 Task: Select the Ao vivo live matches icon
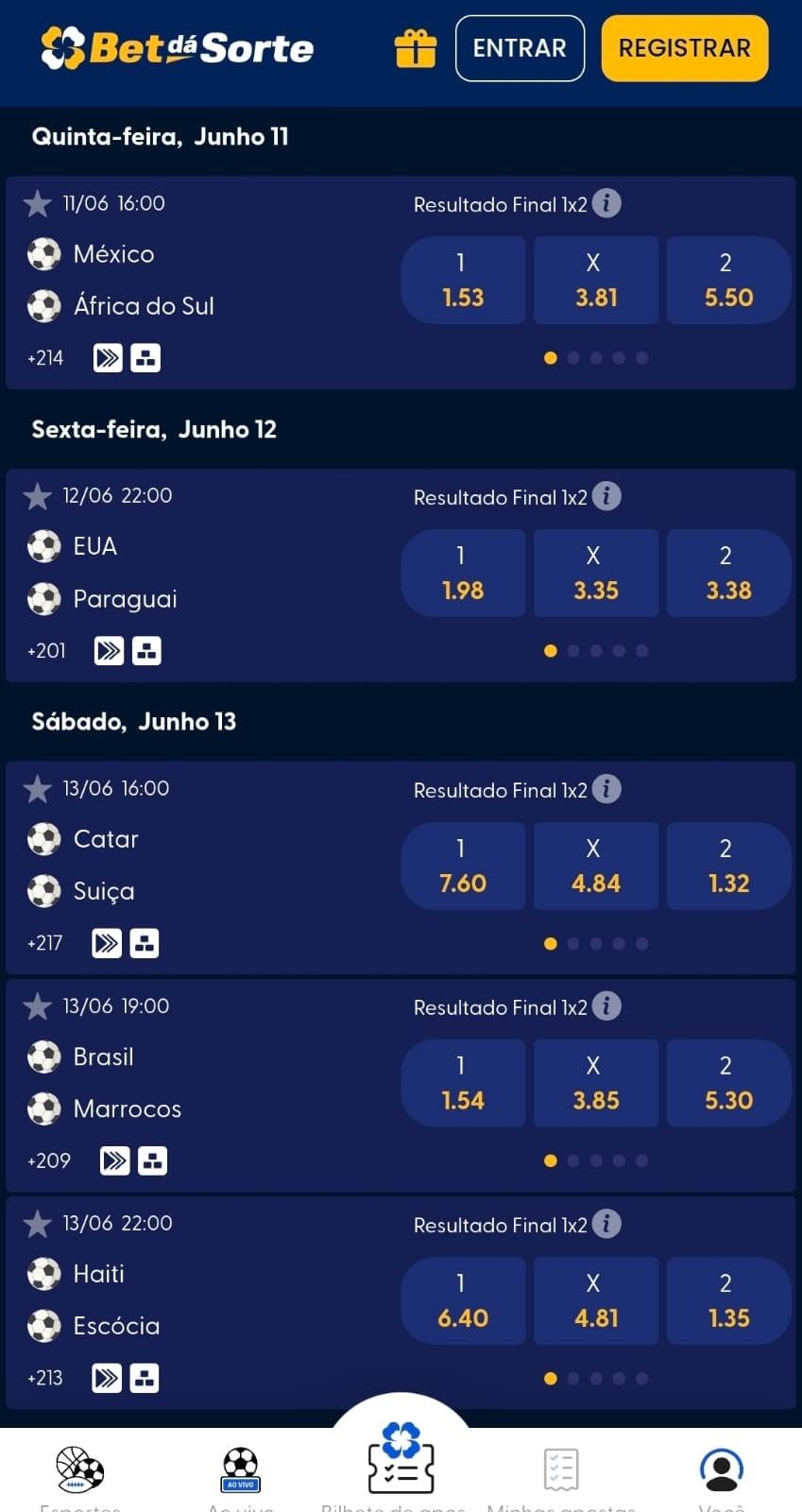(x=240, y=1468)
